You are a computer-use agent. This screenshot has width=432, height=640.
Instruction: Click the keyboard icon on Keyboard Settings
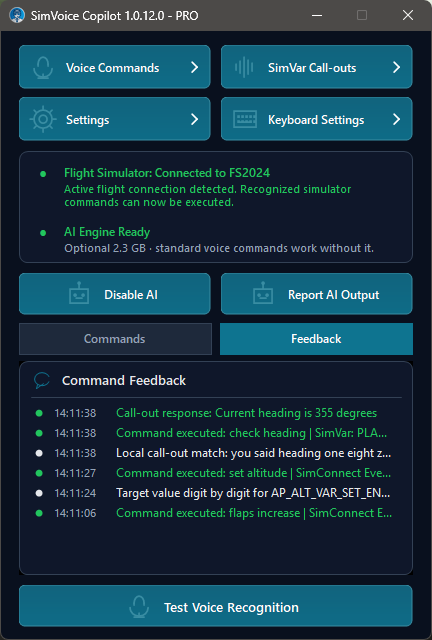pos(245,120)
